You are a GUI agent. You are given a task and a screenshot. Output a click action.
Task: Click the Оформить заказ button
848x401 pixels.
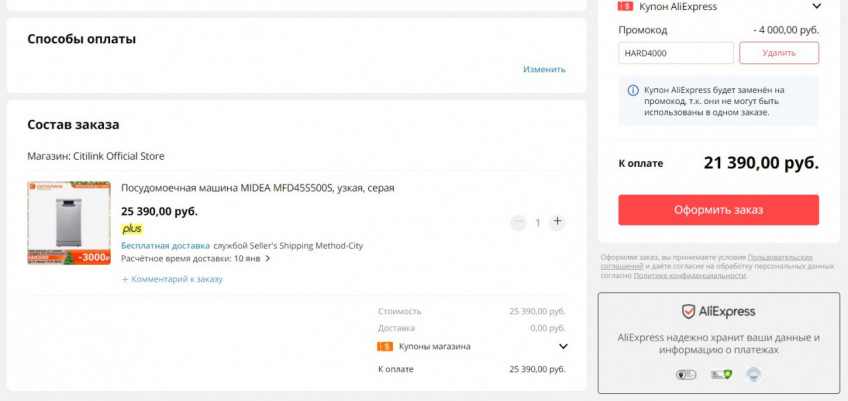718,210
